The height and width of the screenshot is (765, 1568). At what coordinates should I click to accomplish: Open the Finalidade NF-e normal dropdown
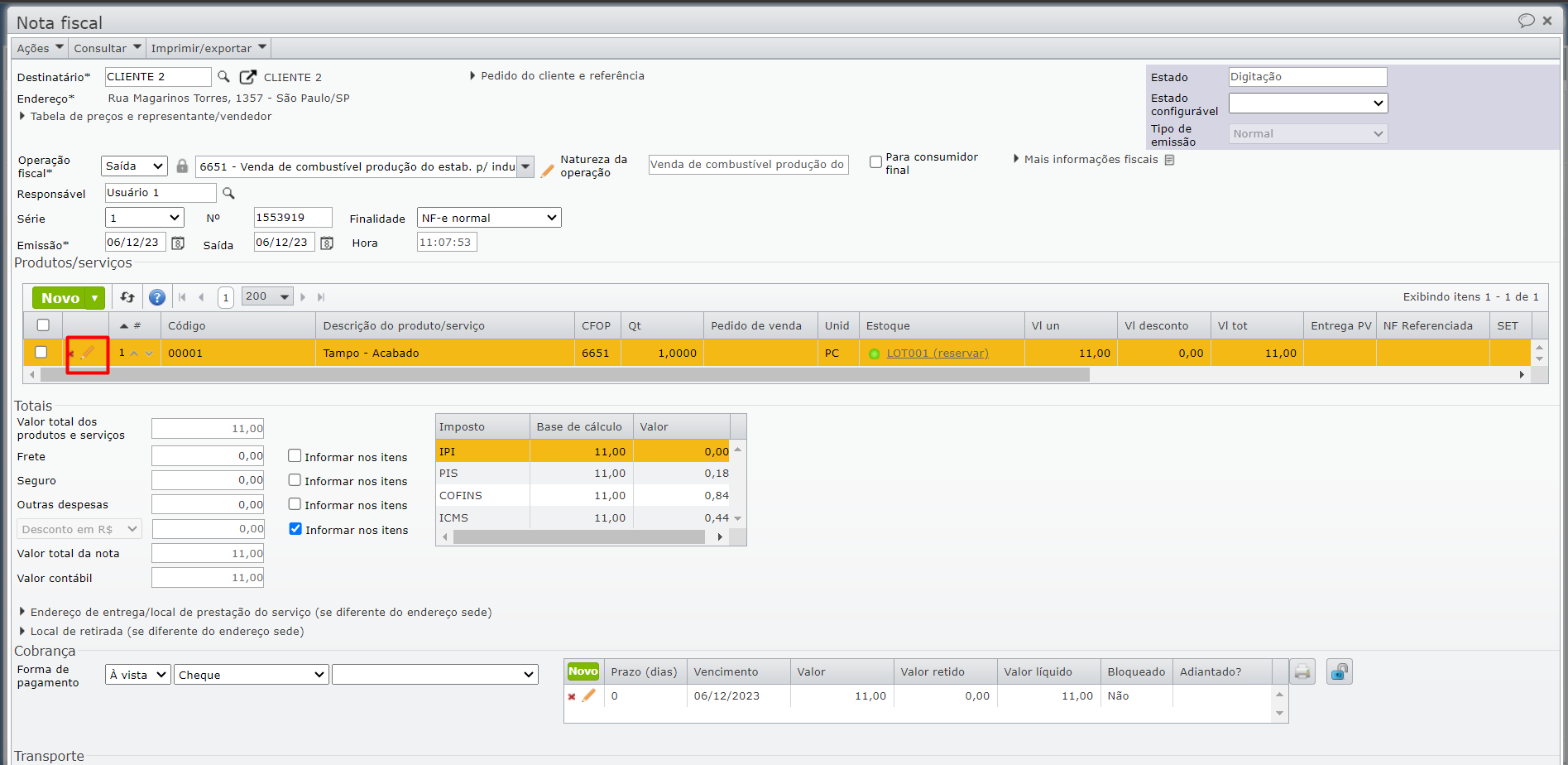(489, 218)
